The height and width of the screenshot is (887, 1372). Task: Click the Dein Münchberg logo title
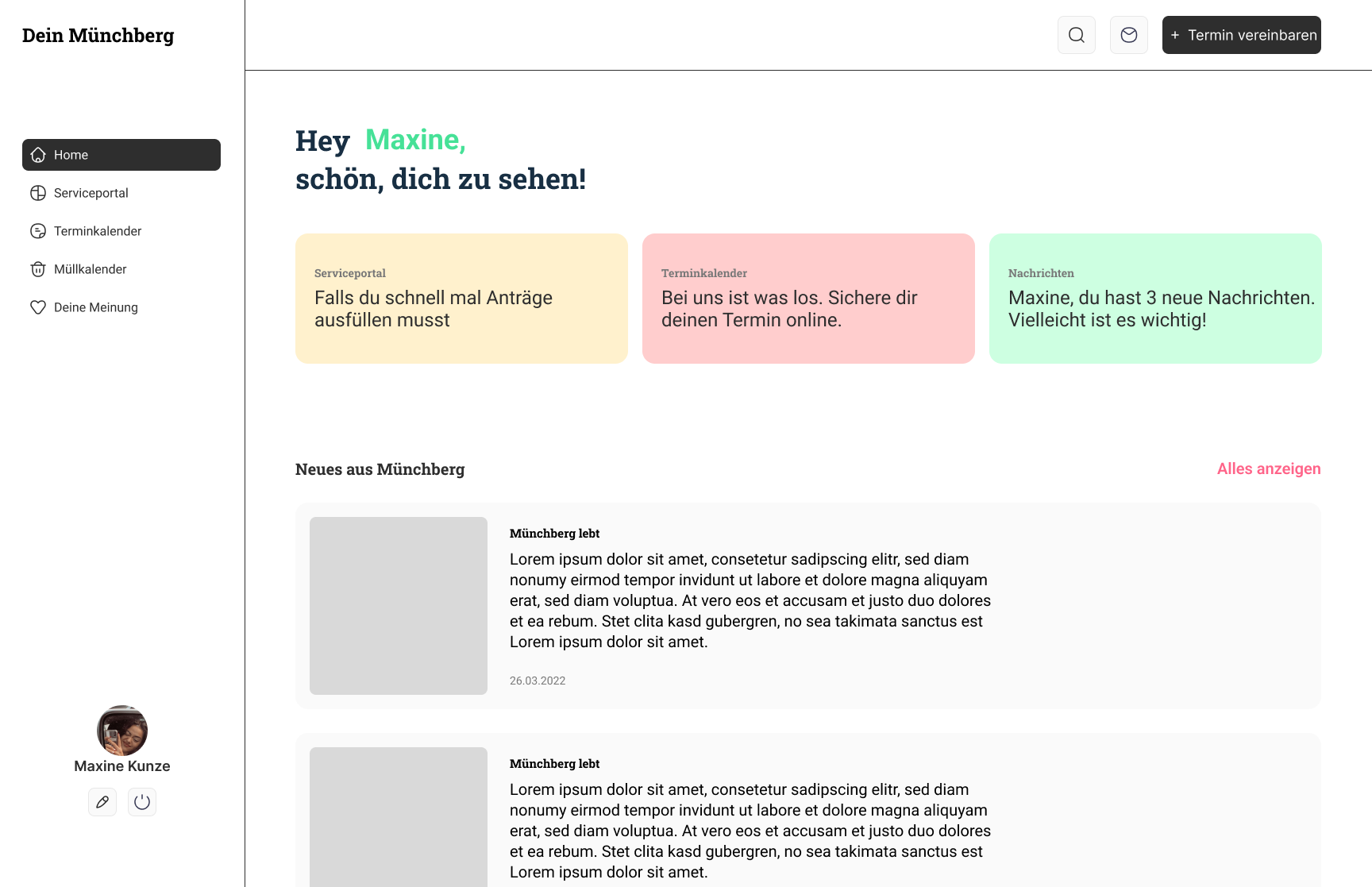coord(98,36)
